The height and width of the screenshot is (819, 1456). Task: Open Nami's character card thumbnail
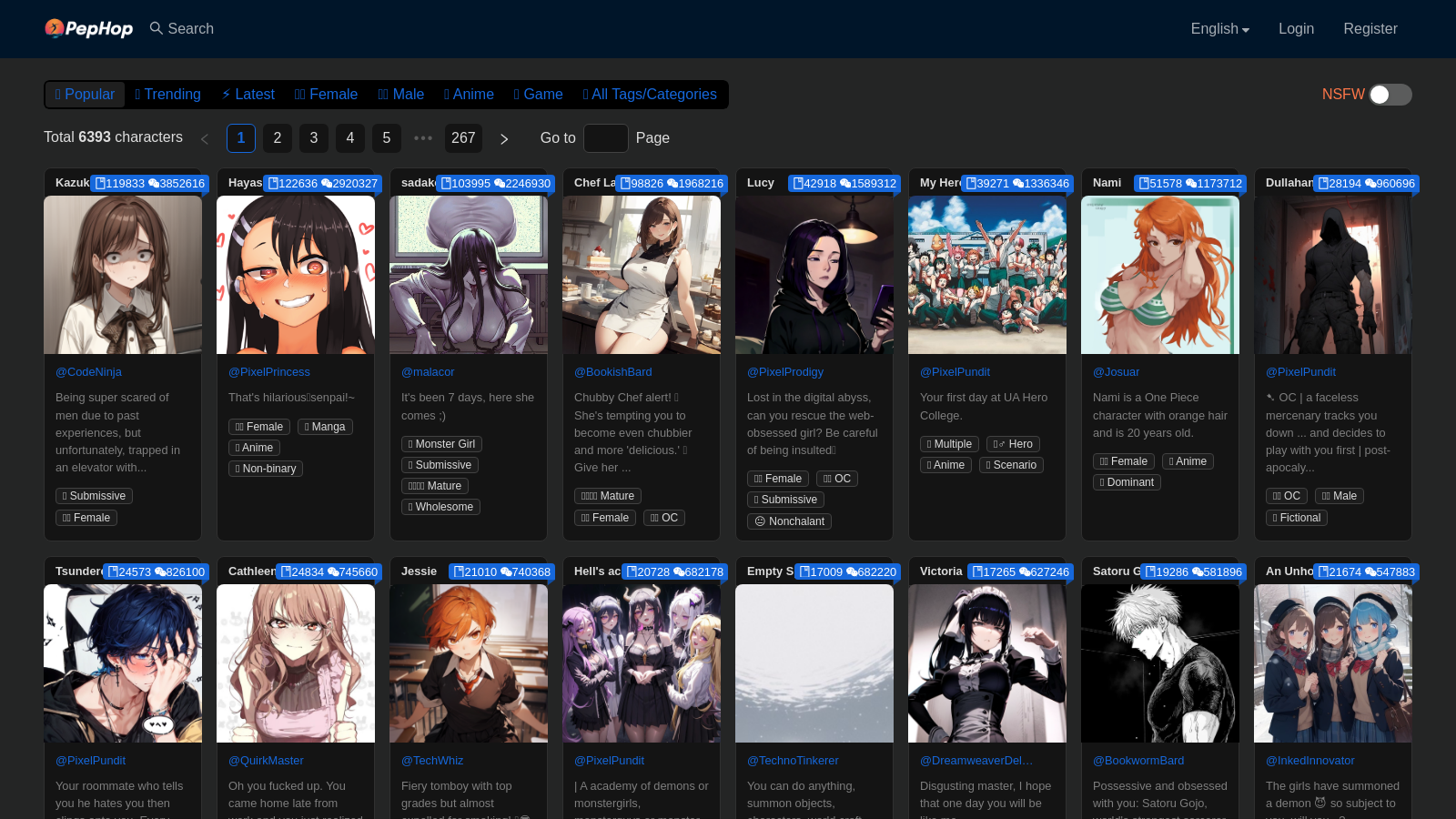pyautogui.click(x=1159, y=274)
